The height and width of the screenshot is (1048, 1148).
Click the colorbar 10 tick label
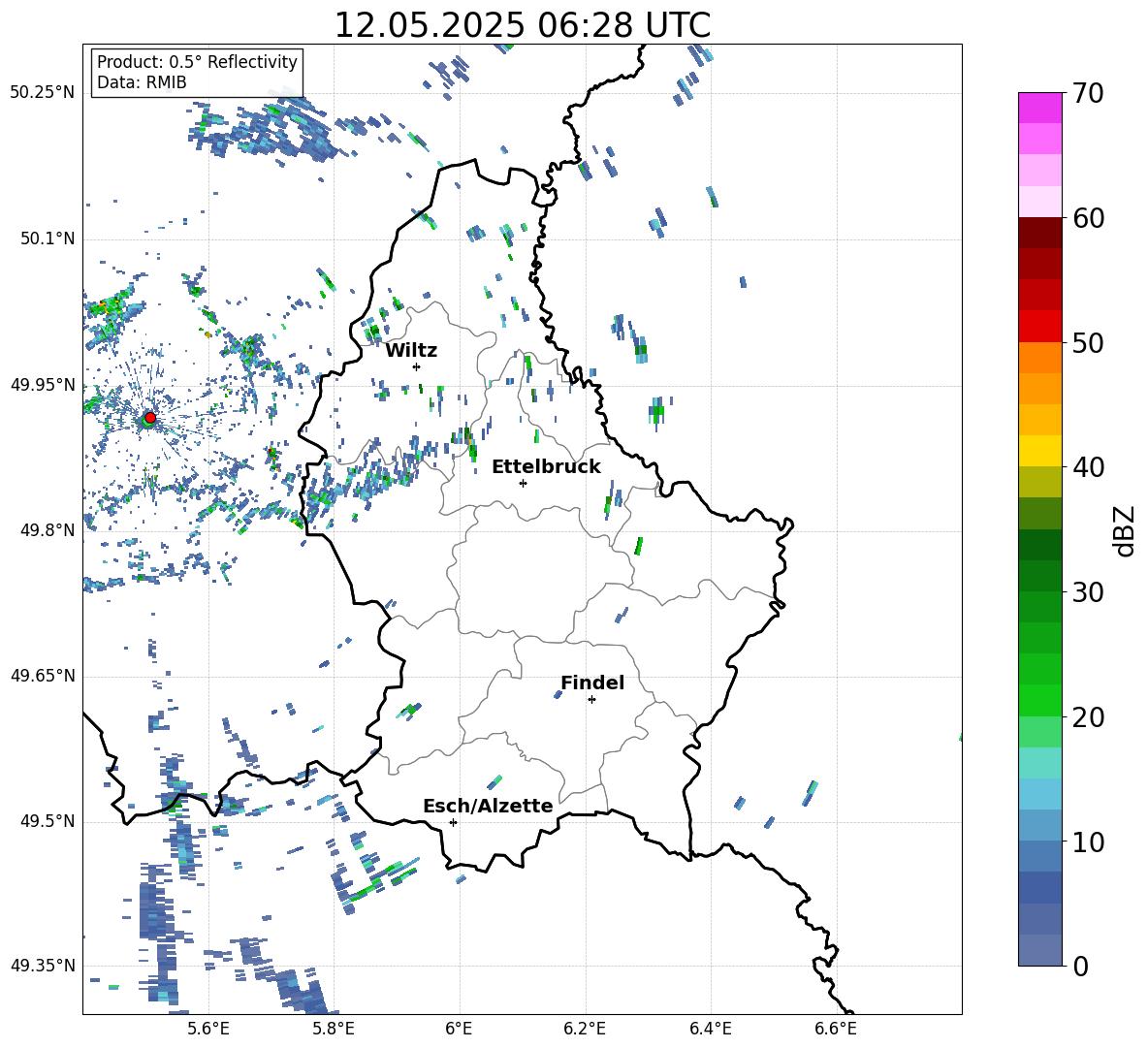point(1088,842)
